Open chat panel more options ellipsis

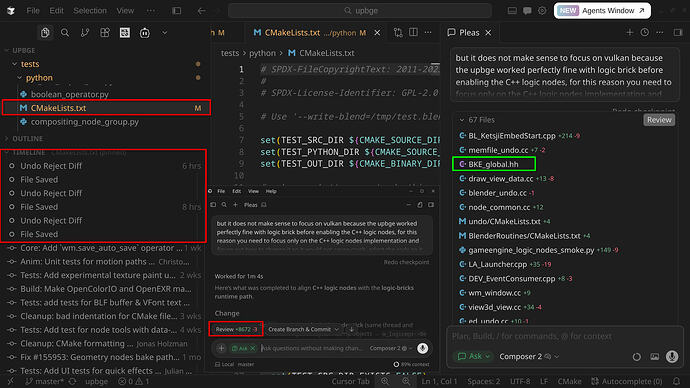coord(660,33)
